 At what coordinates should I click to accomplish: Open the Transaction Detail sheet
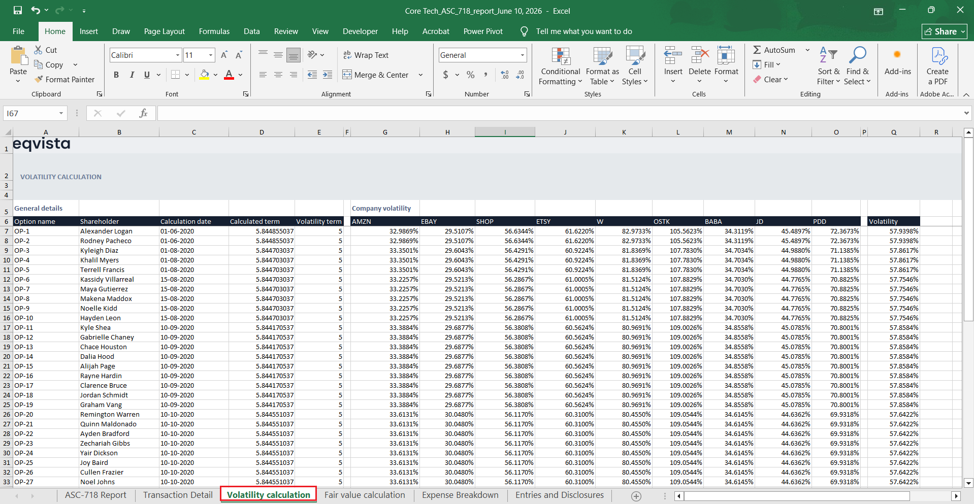(x=176, y=495)
